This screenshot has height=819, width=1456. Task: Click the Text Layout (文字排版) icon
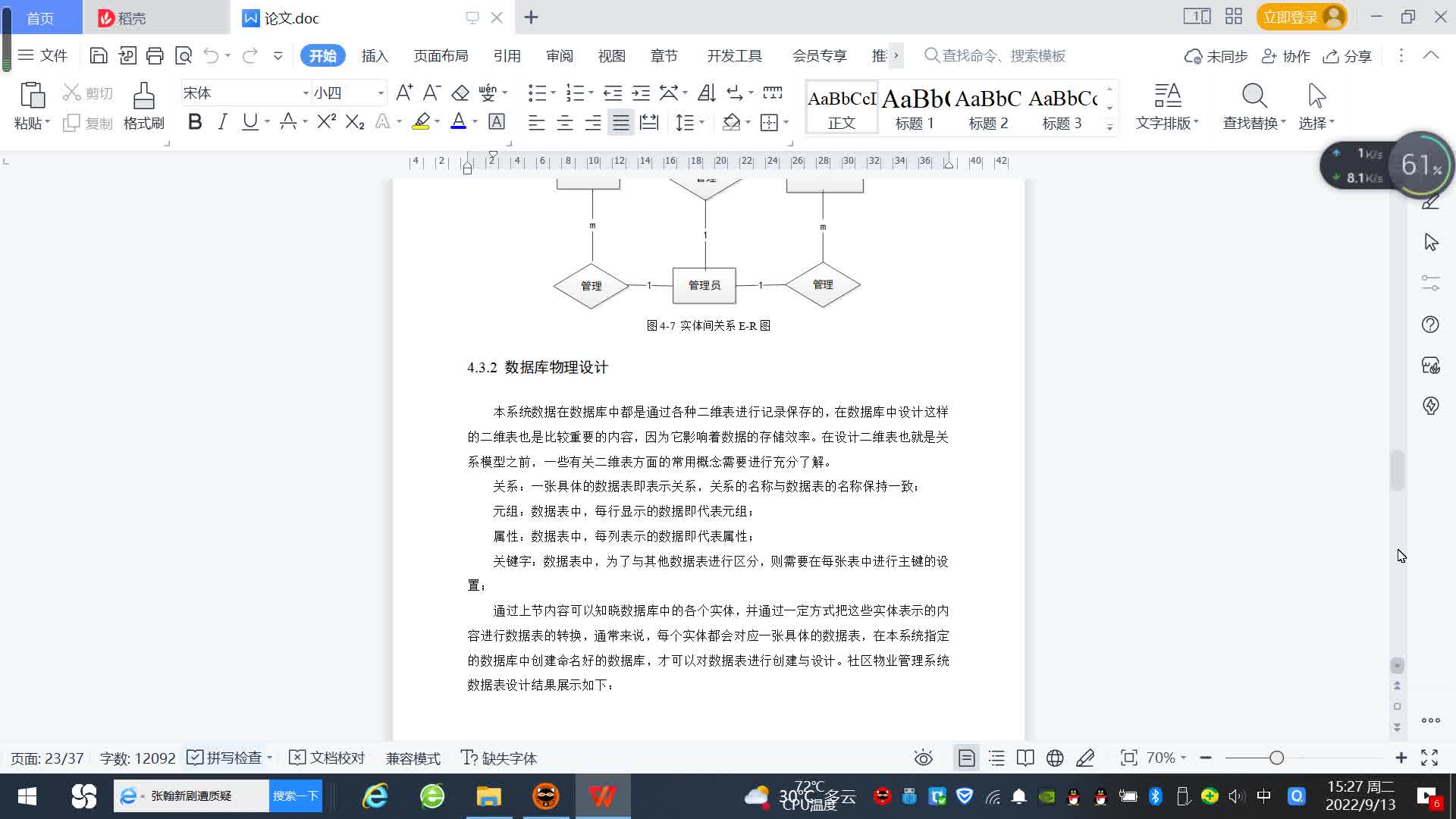[x=1168, y=96]
